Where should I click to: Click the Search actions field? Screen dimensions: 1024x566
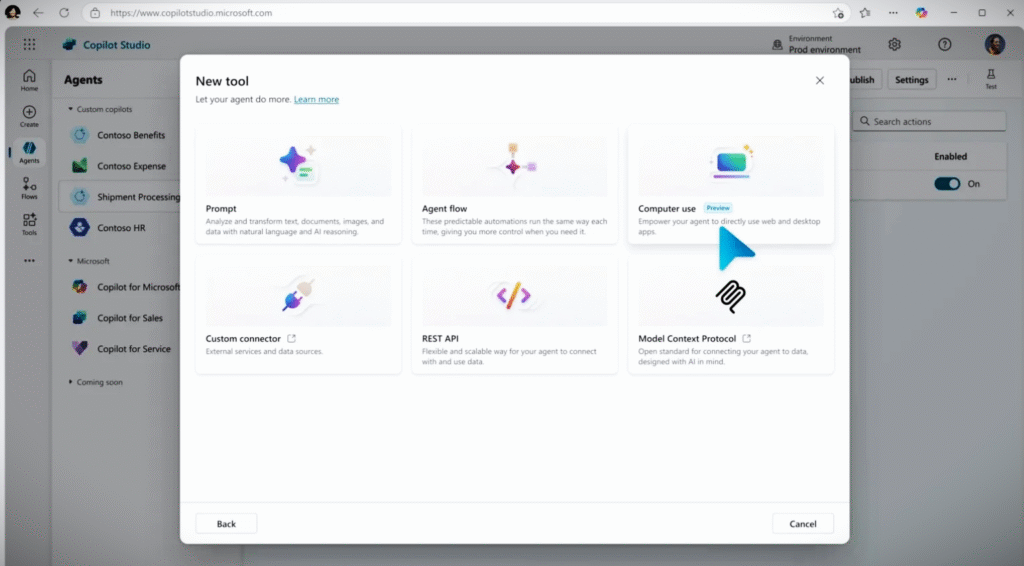pos(929,121)
